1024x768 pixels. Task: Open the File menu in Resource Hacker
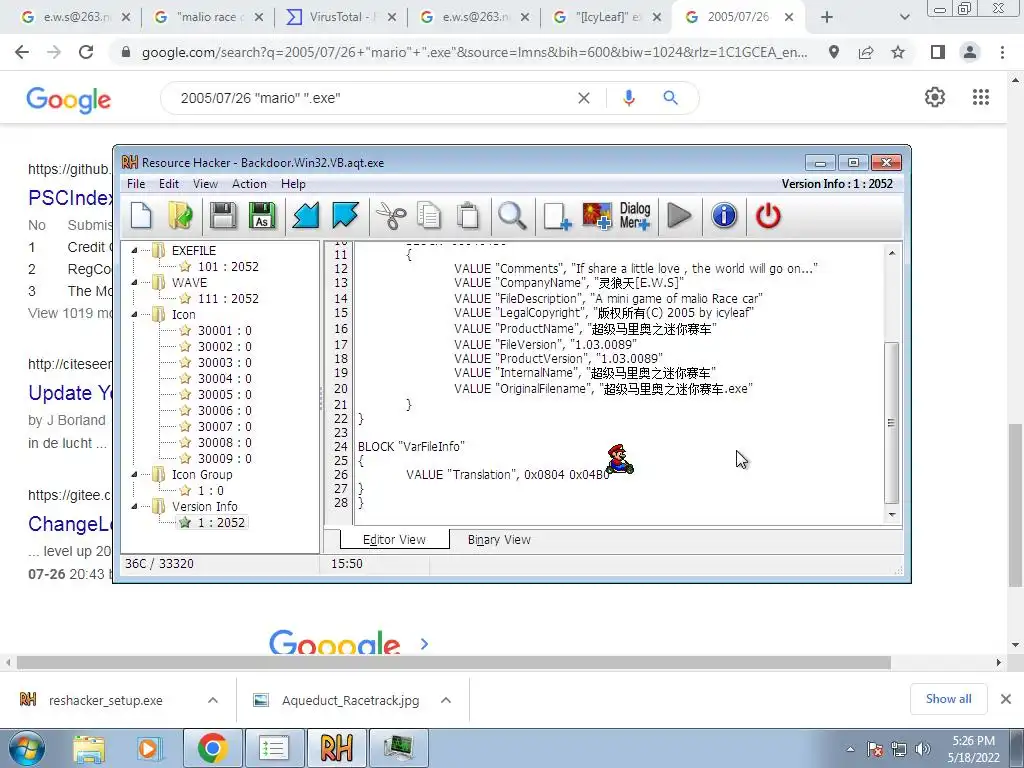tap(136, 184)
